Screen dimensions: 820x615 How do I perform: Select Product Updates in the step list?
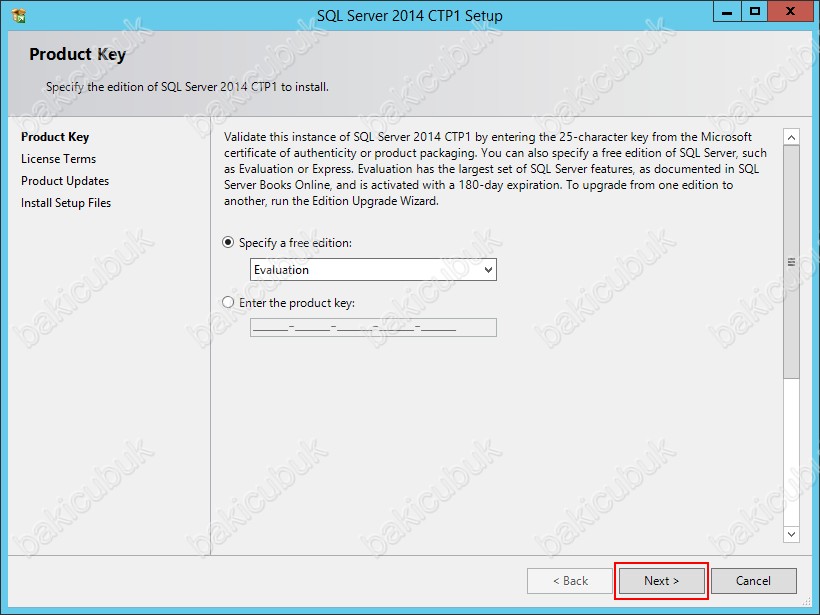pyautogui.click(x=65, y=181)
